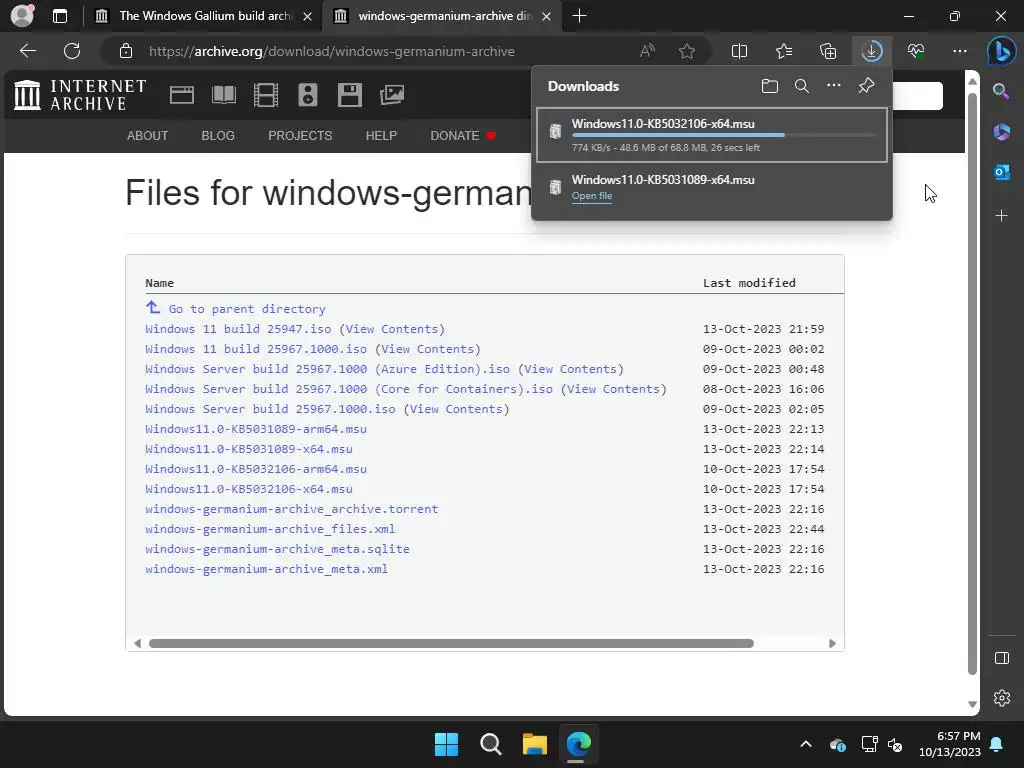Open Internet Archive Web icon
The width and height of the screenshot is (1024, 768).
(x=182, y=95)
